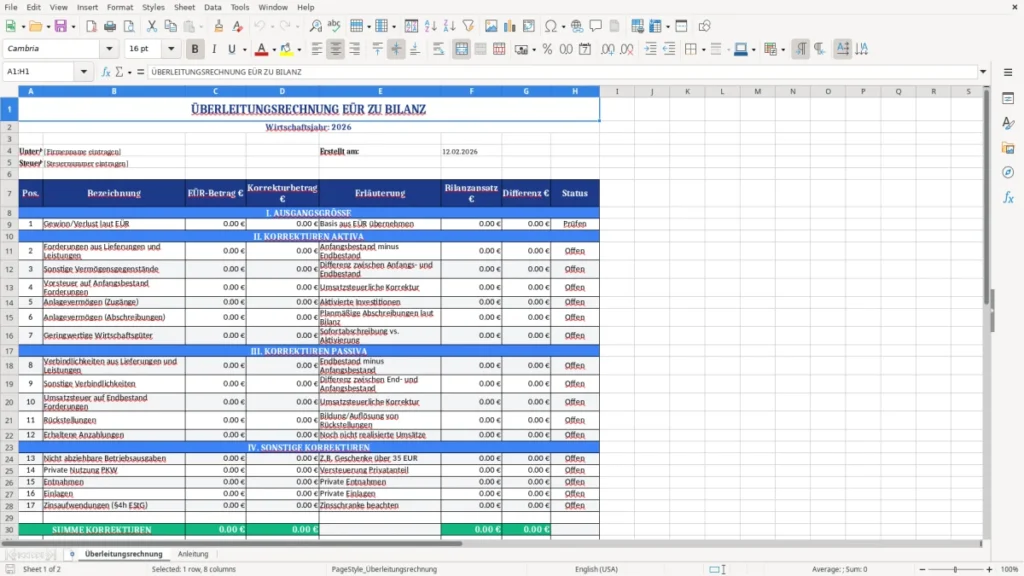The height and width of the screenshot is (576, 1024).
Task: Toggle Center Horizontally alignment
Action: [x=336, y=49]
